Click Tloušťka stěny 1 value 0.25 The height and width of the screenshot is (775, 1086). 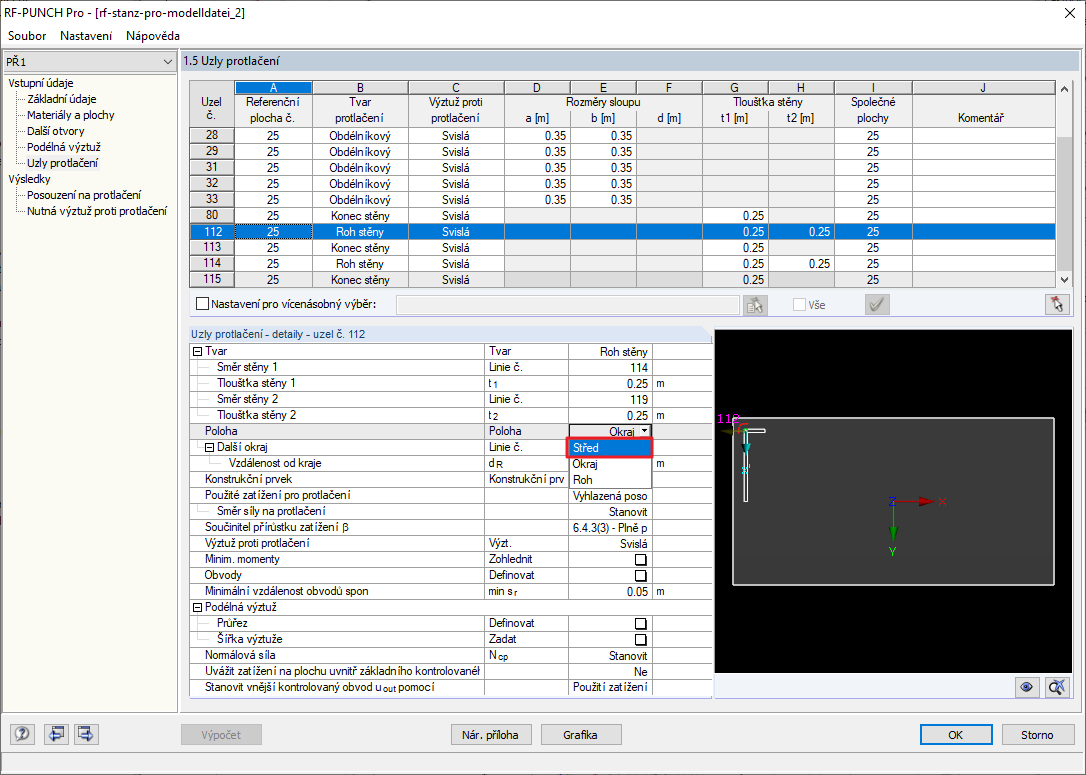tap(609, 384)
